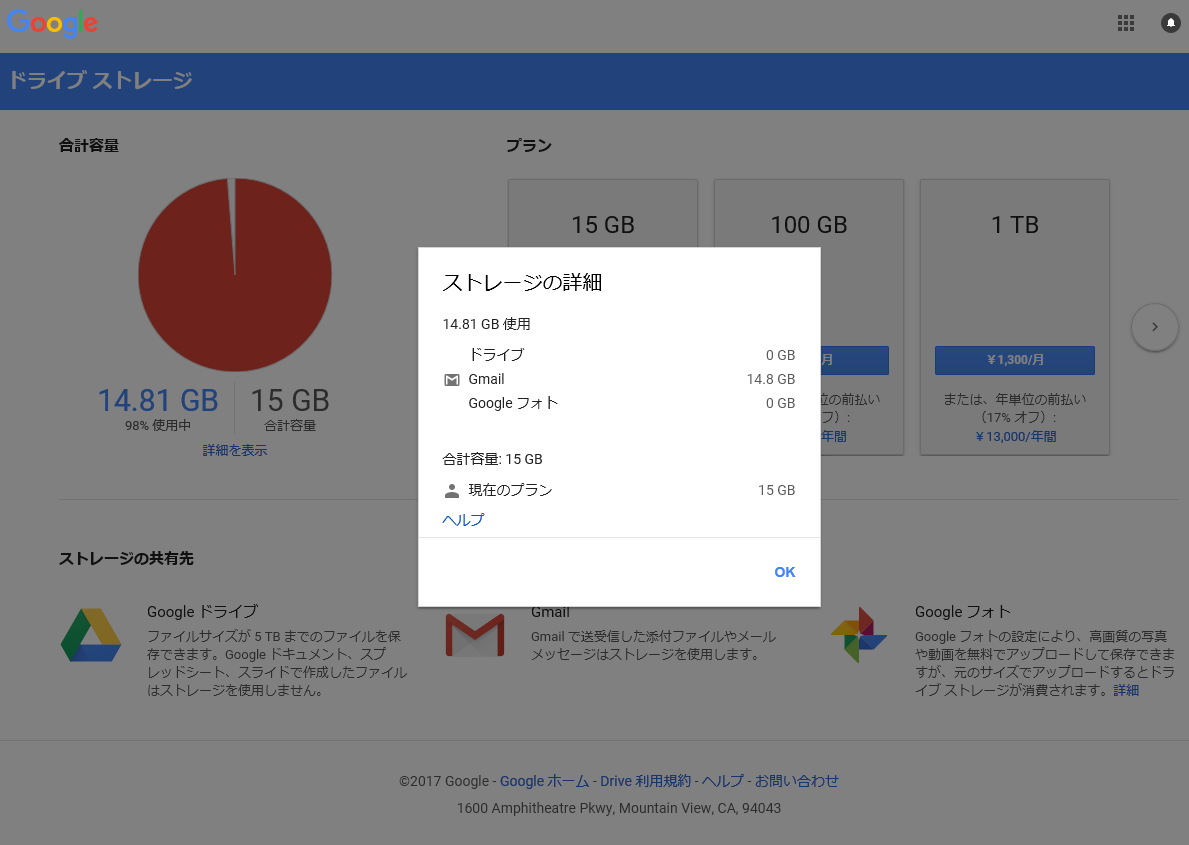Screen dimensions: 1189x845
Task: Click the Google フォト row in dialog
Action: tap(619, 404)
